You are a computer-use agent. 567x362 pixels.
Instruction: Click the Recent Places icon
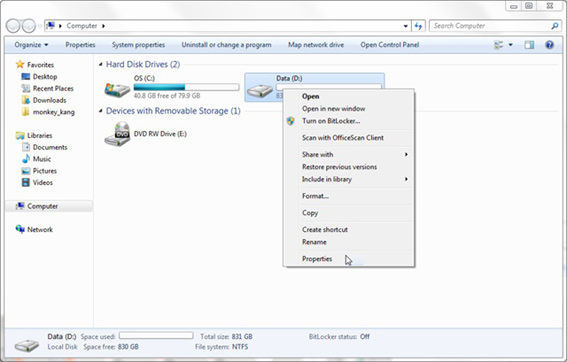[x=25, y=88]
